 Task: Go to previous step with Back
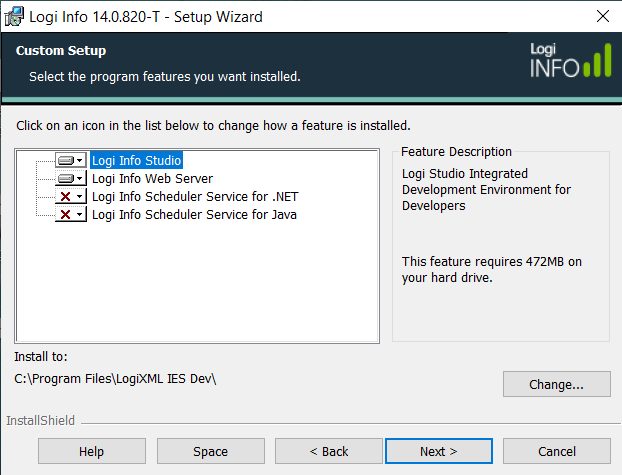pos(329,451)
